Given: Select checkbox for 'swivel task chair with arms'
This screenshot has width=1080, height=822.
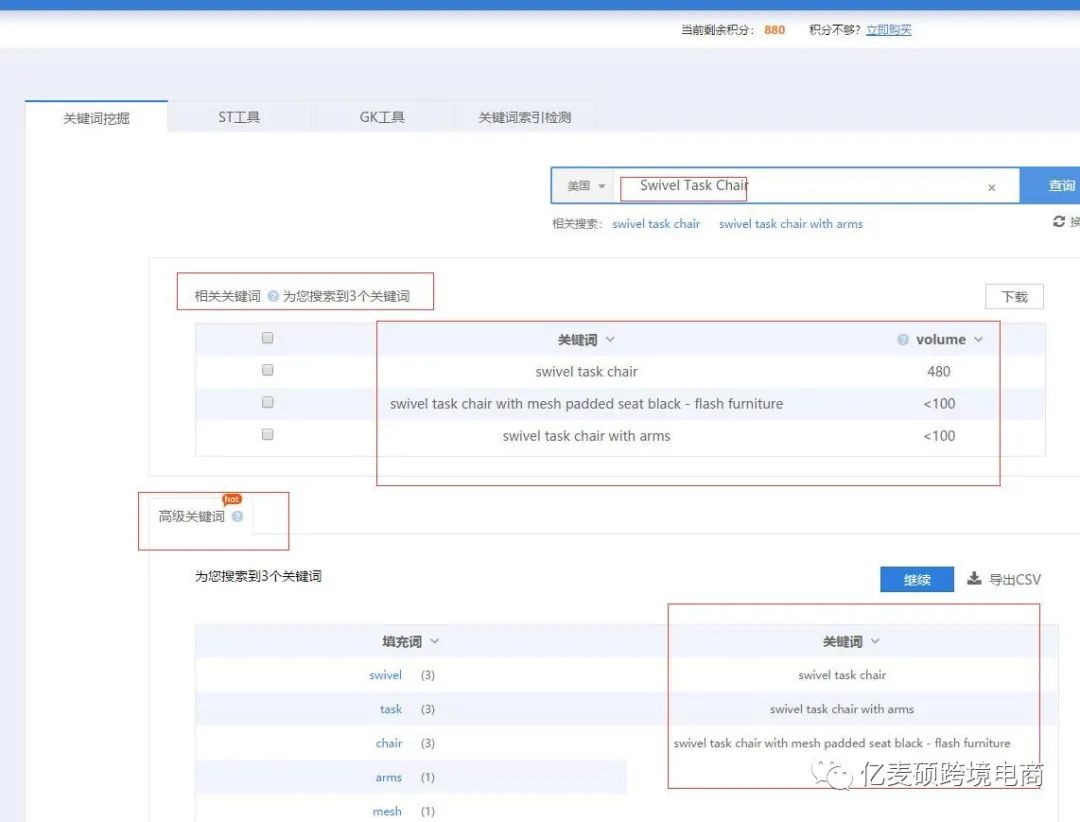Looking at the screenshot, I should coord(267,435).
